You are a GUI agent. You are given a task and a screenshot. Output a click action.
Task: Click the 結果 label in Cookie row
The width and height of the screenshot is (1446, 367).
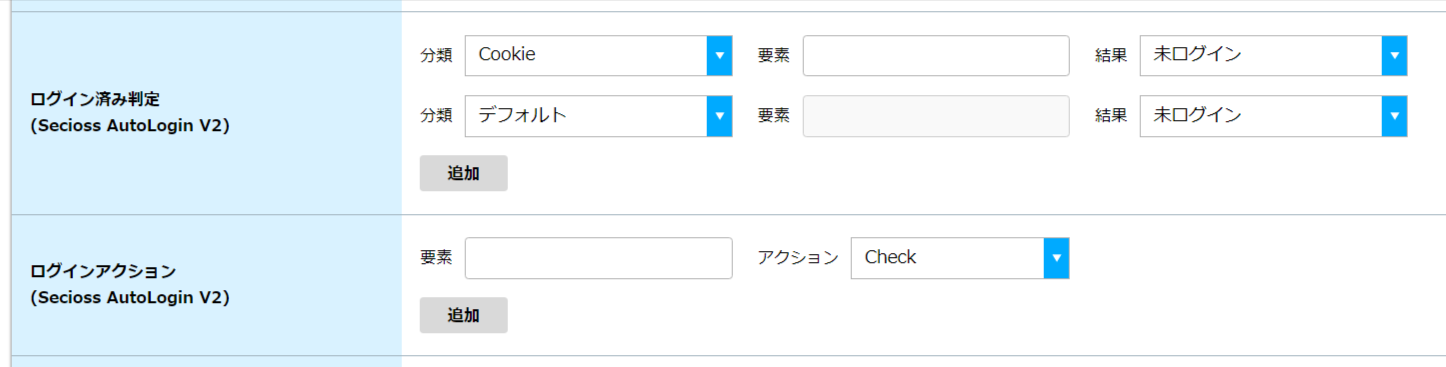(x=1112, y=56)
